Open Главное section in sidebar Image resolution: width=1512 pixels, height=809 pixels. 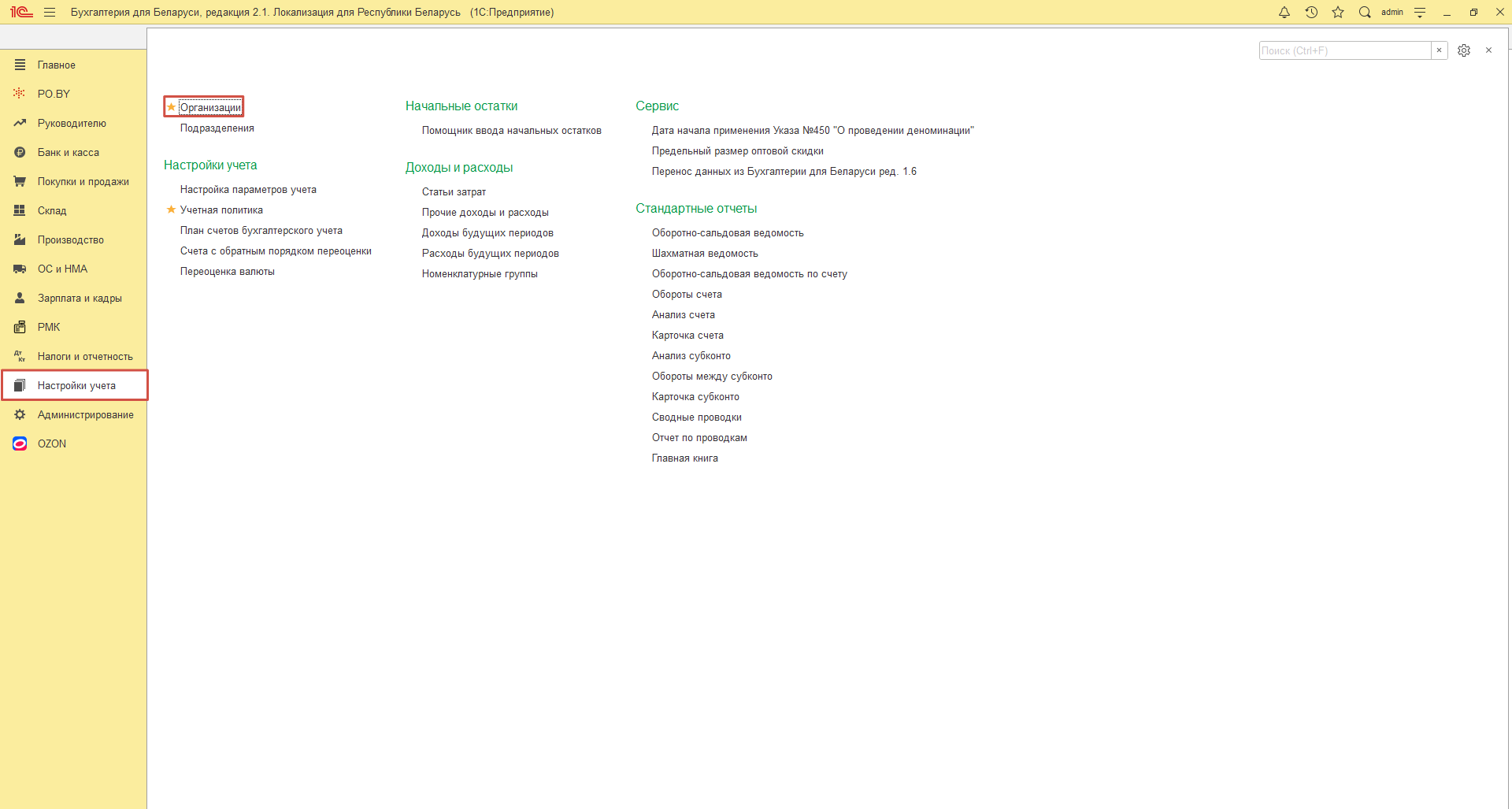click(x=73, y=65)
